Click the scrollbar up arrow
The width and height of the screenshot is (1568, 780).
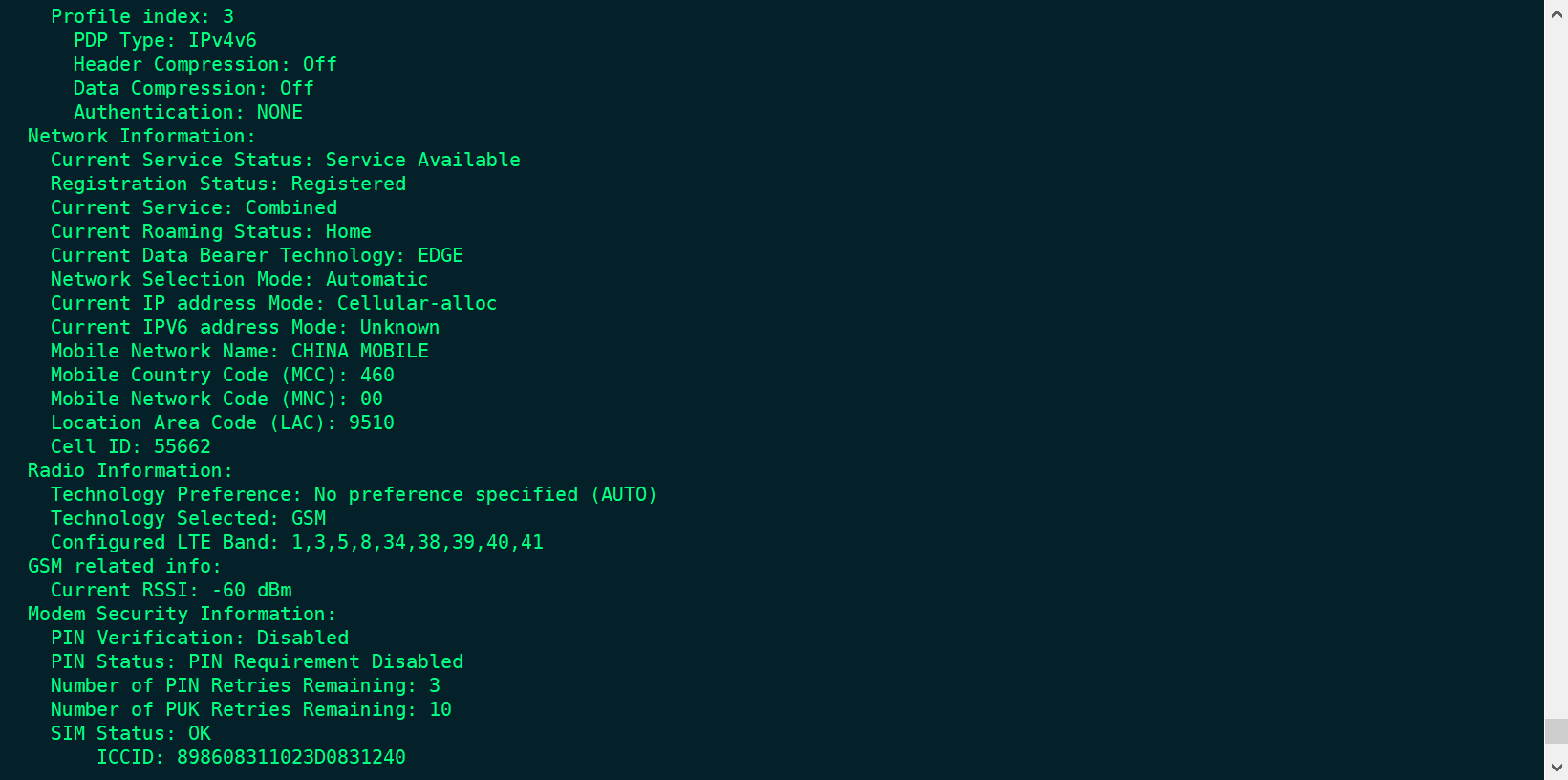tap(1557, 13)
